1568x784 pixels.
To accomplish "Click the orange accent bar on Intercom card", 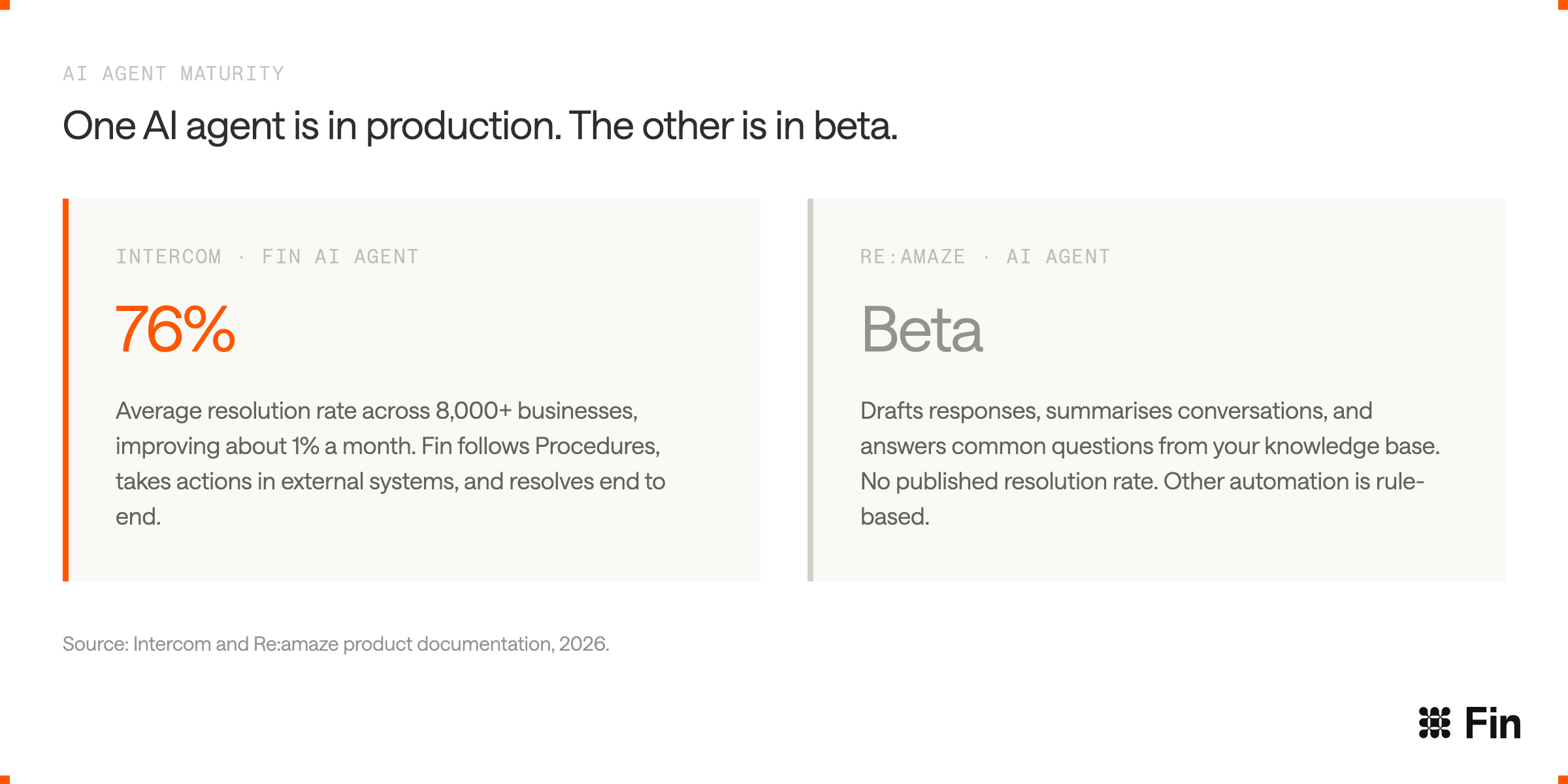I will point(65,390).
